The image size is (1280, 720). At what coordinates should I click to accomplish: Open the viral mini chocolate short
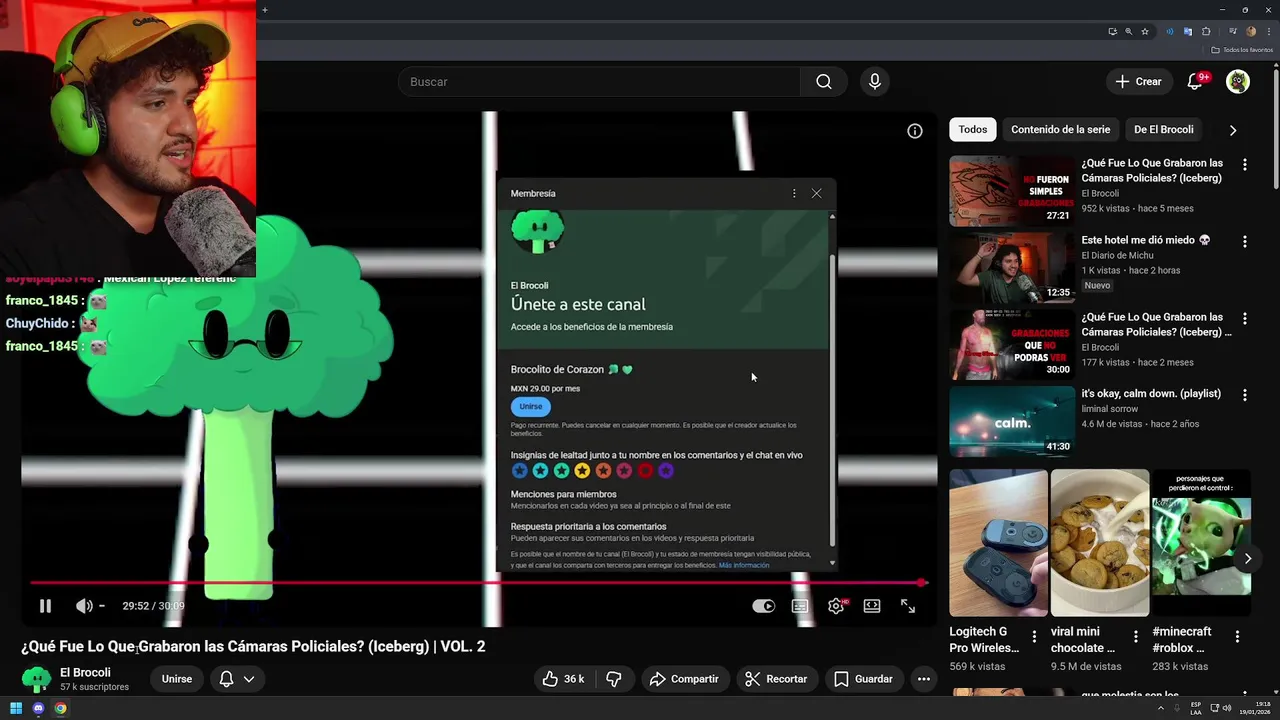pyautogui.click(x=1100, y=543)
